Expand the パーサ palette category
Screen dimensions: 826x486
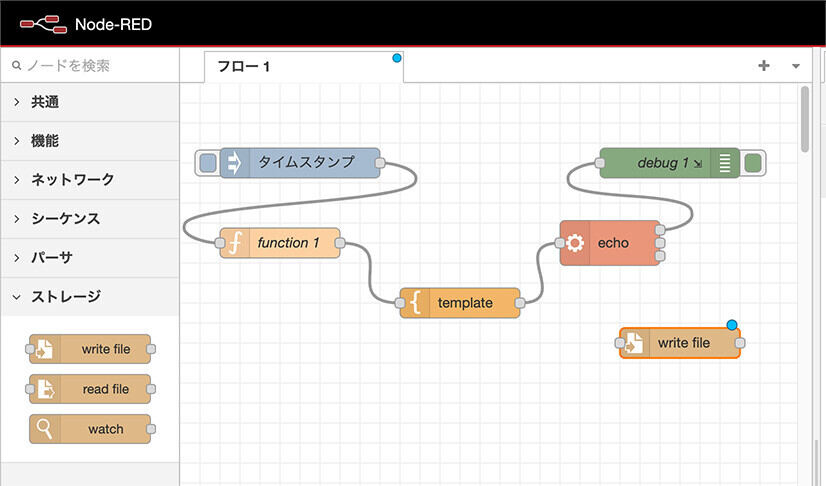tap(90, 257)
